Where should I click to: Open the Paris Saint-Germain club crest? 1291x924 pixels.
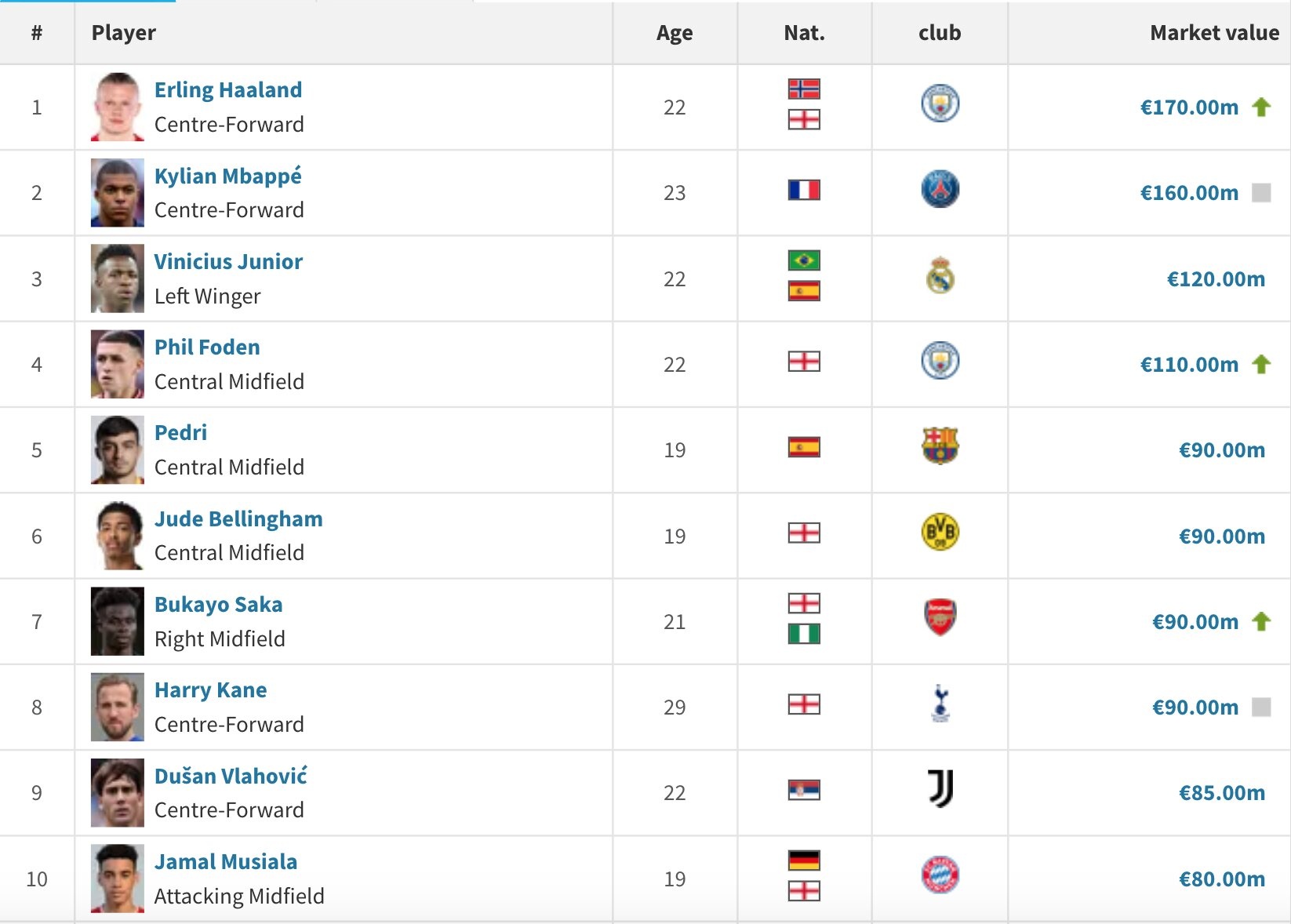pyautogui.click(x=940, y=190)
